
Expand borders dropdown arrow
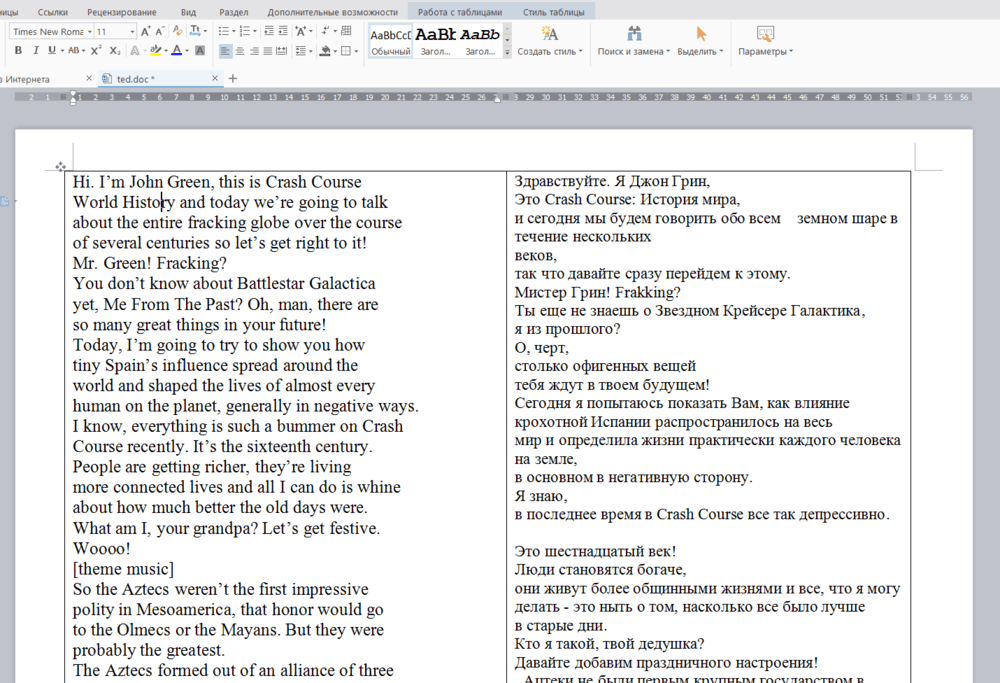point(356,51)
